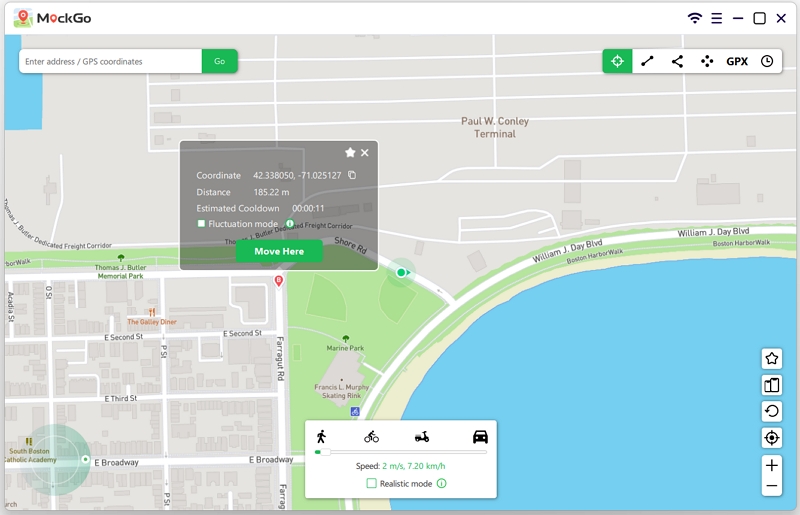Click the red pin marker on map
Viewport: 800px width, 515px height.
[279, 281]
